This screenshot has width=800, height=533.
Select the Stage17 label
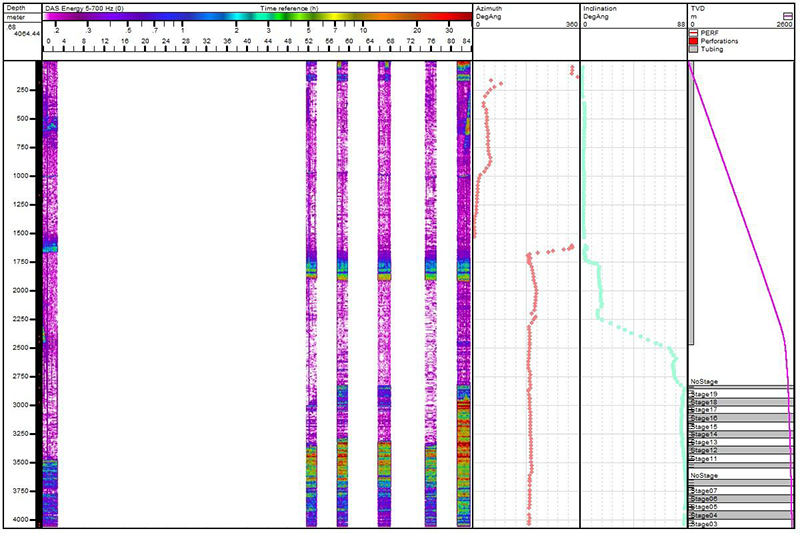[x=704, y=410]
